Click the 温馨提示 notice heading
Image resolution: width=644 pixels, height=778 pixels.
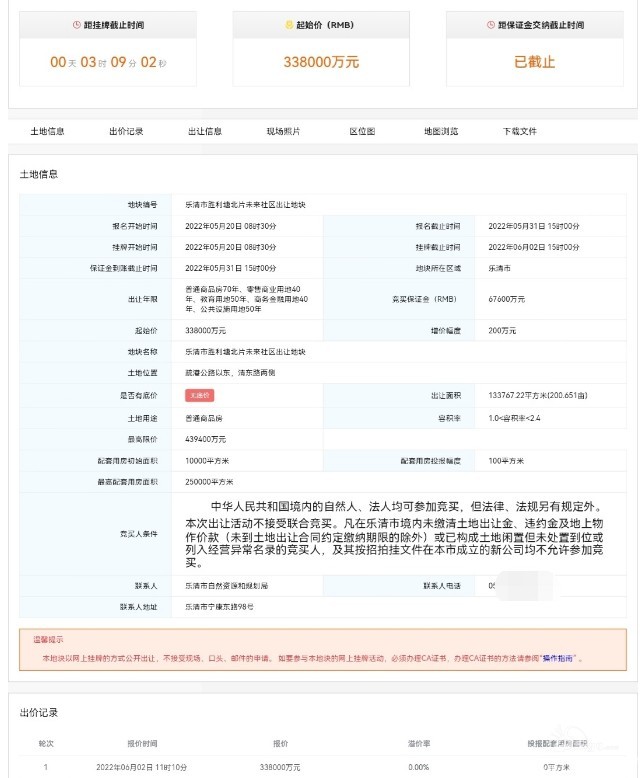tap(48, 640)
